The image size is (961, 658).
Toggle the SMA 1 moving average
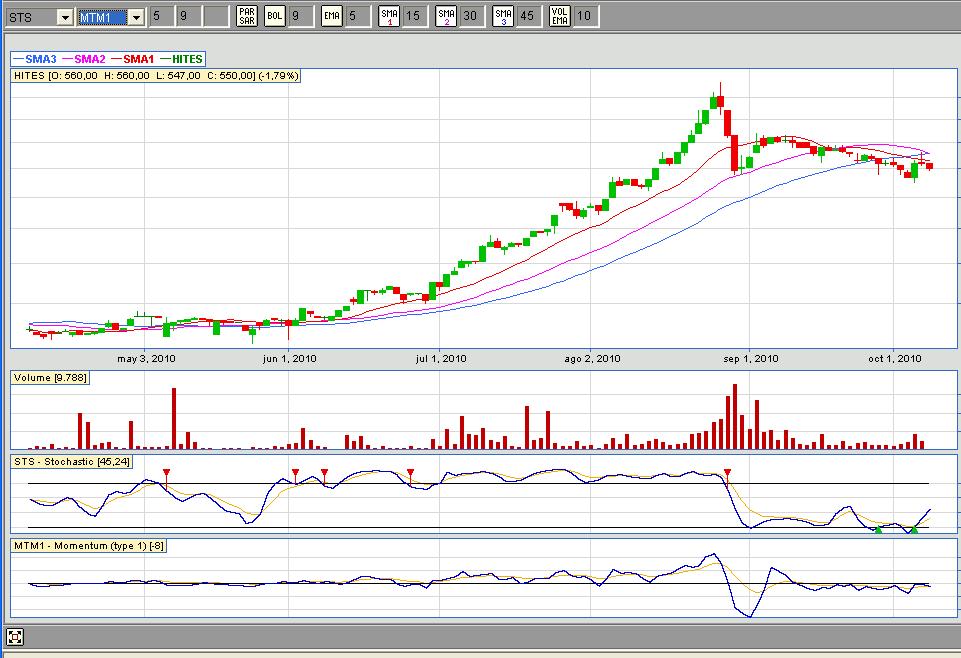click(389, 16)
